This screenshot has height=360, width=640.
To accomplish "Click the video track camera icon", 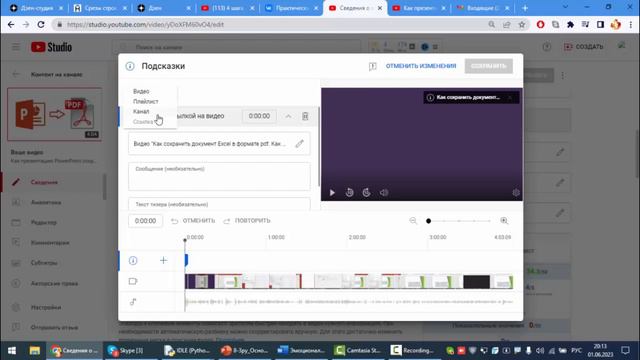I will pos(133,281).
